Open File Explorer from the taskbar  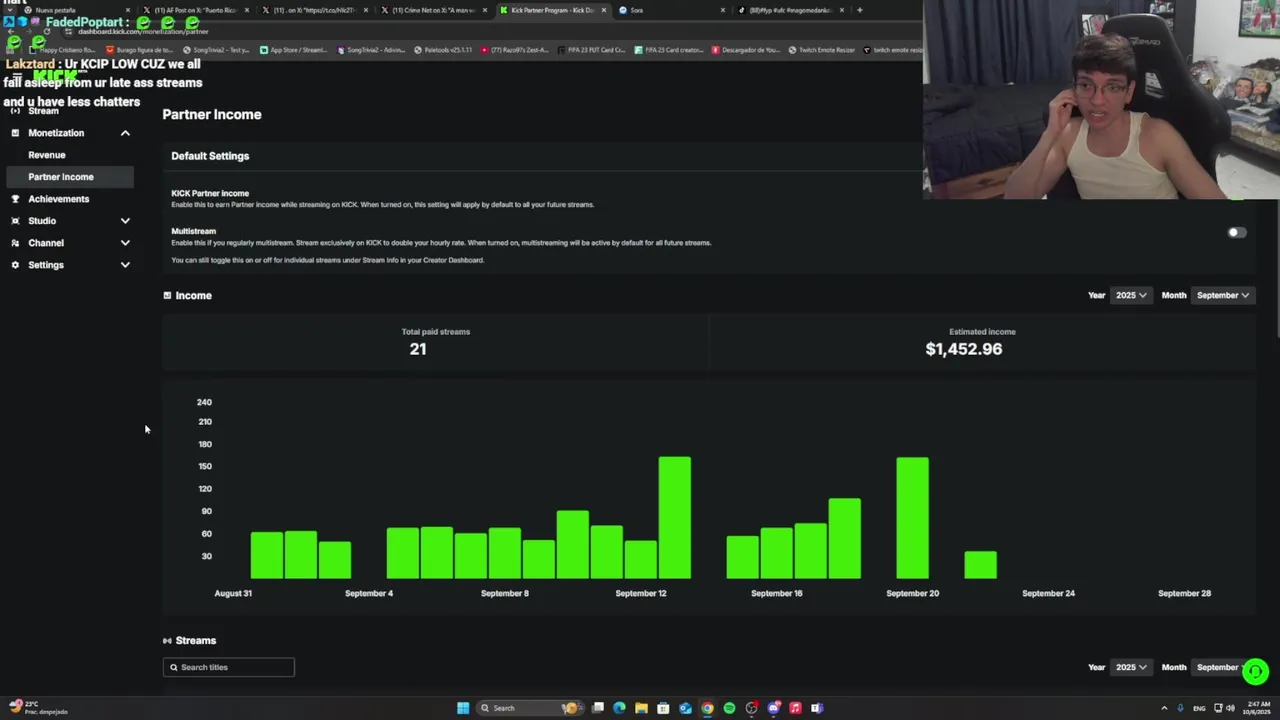pyautogui.click(x=641, y=708)
